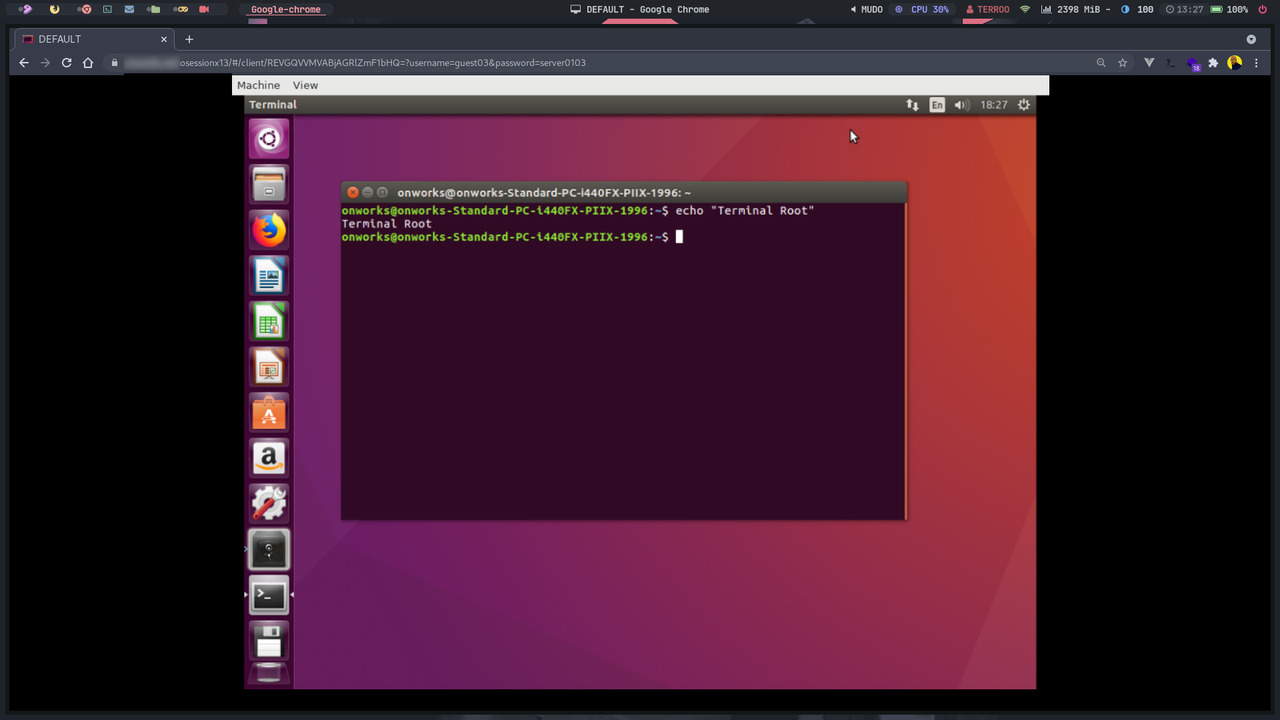This screenshot has height=720, width=1280.
Task: Go forward in Chrome
Action: [45, 62]
